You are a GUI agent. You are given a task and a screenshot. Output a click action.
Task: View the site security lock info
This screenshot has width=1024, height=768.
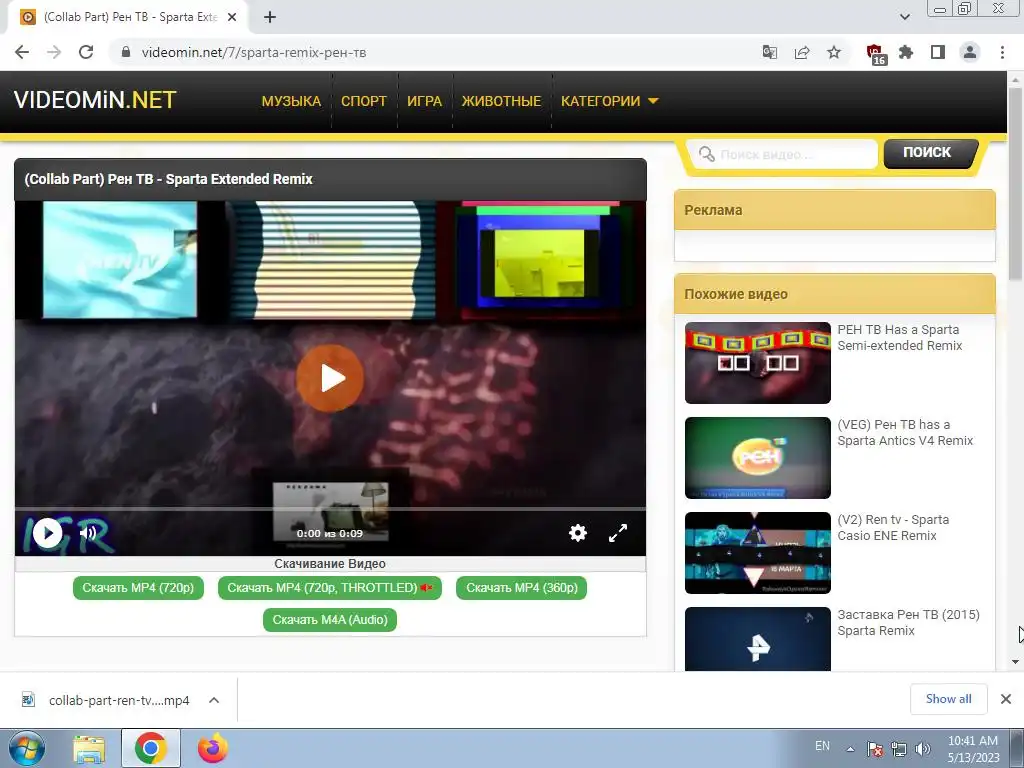point(127,52)
